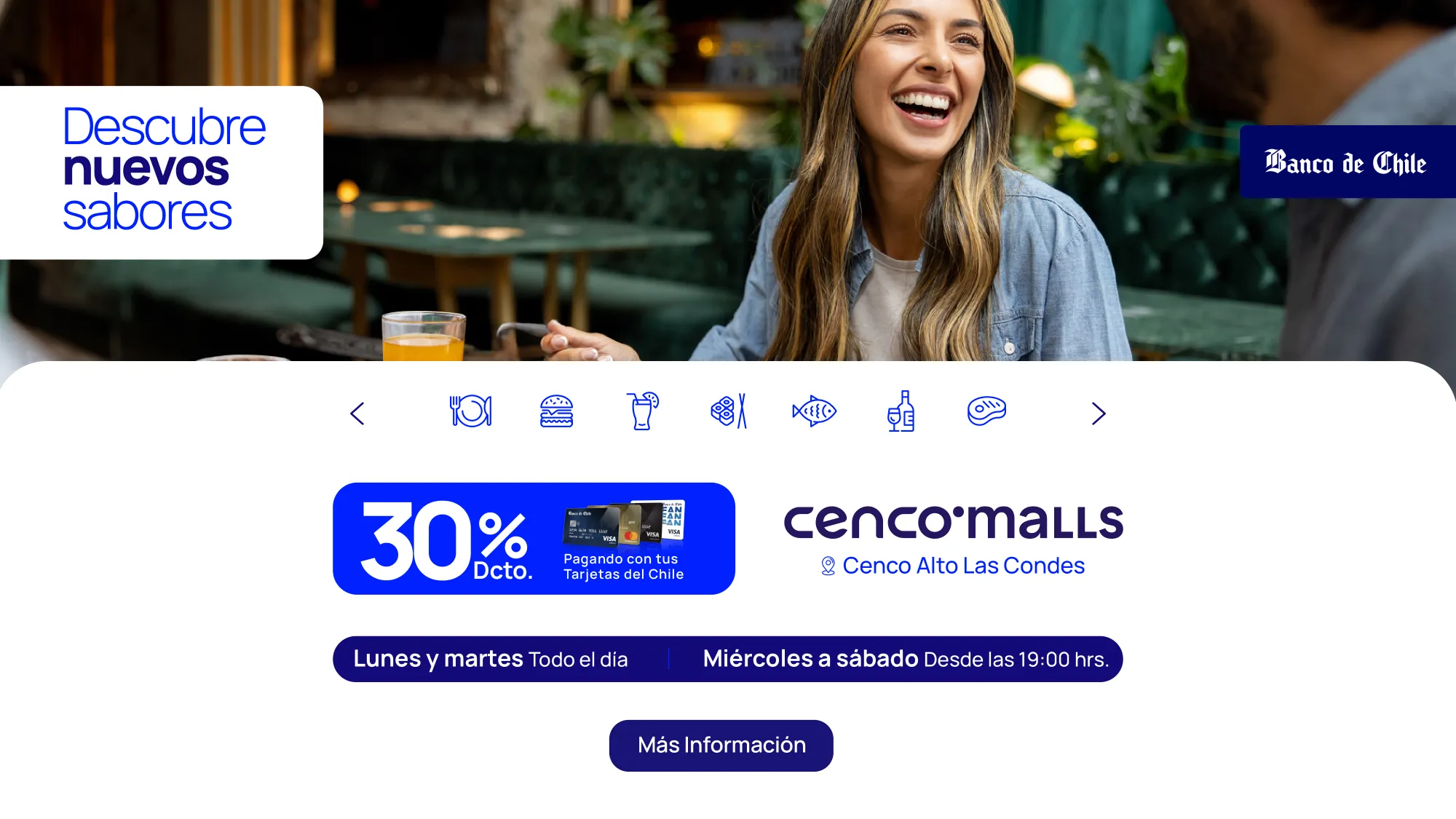This screenshot has width=1456, height=819.
Task: Choose the drink cup with straw icon
Action: click(642, 411)
